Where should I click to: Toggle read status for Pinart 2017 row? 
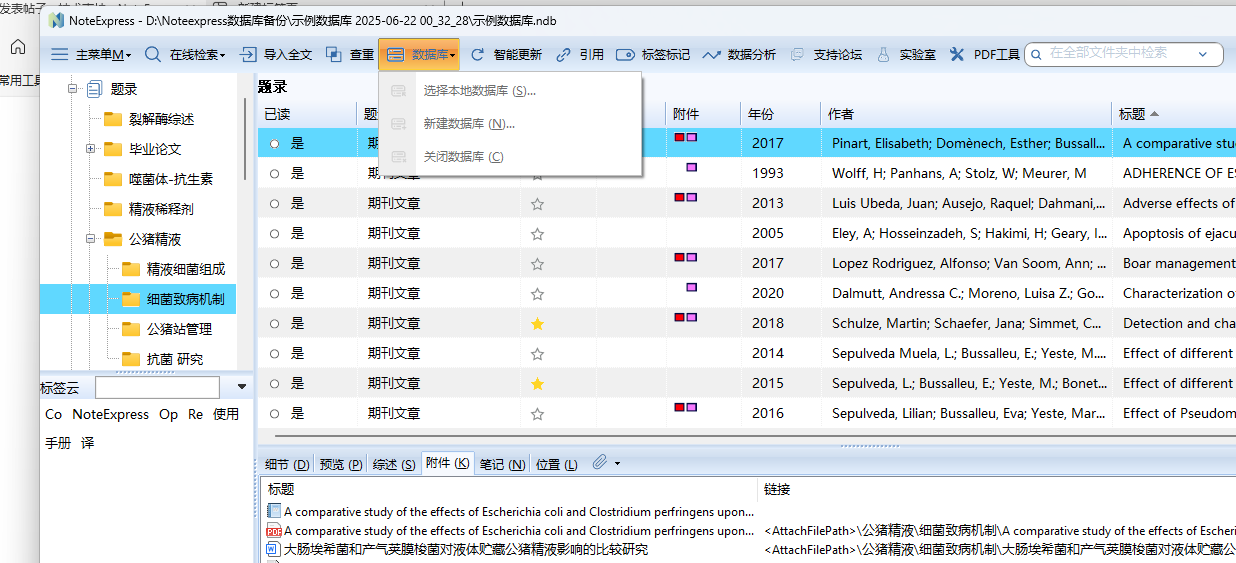pyautogui.click(x=275, y=144)
